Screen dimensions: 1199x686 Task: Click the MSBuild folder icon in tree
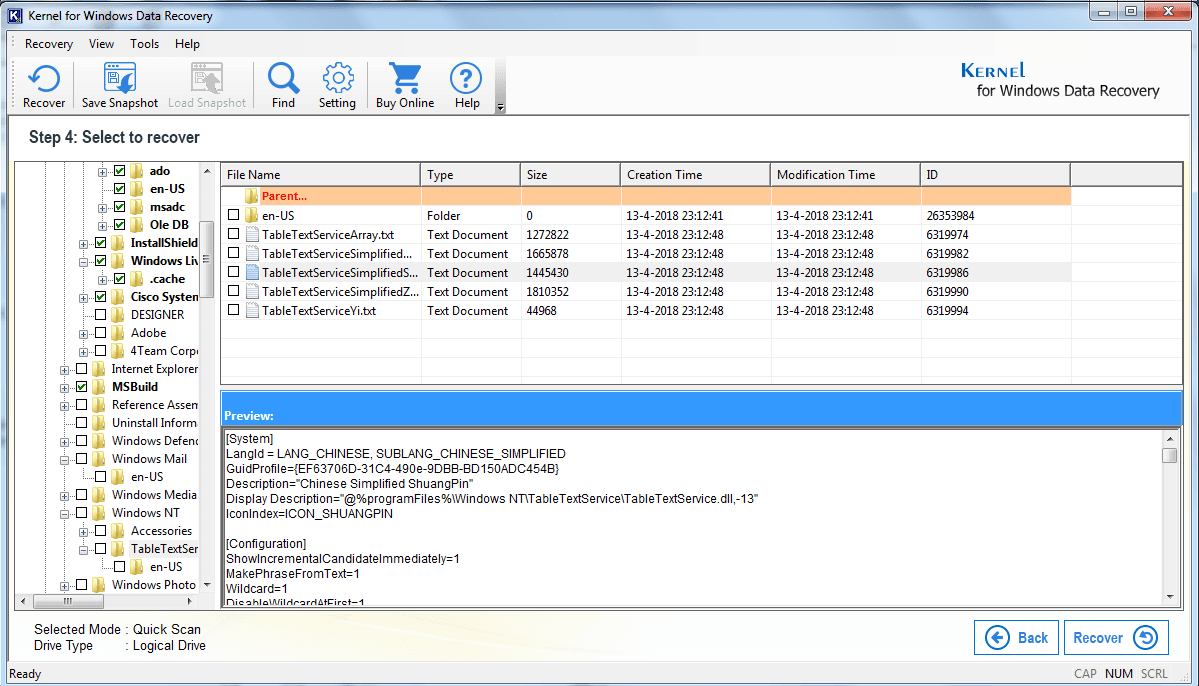(99, 387)
